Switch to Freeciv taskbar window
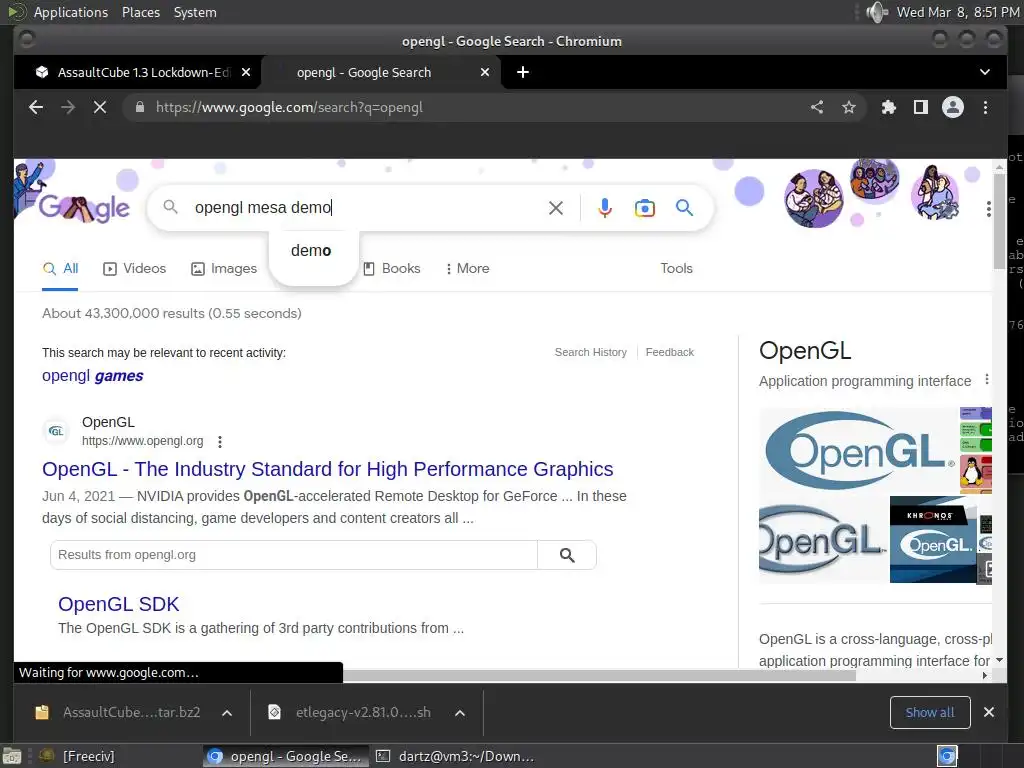 [x=76, y=756]
